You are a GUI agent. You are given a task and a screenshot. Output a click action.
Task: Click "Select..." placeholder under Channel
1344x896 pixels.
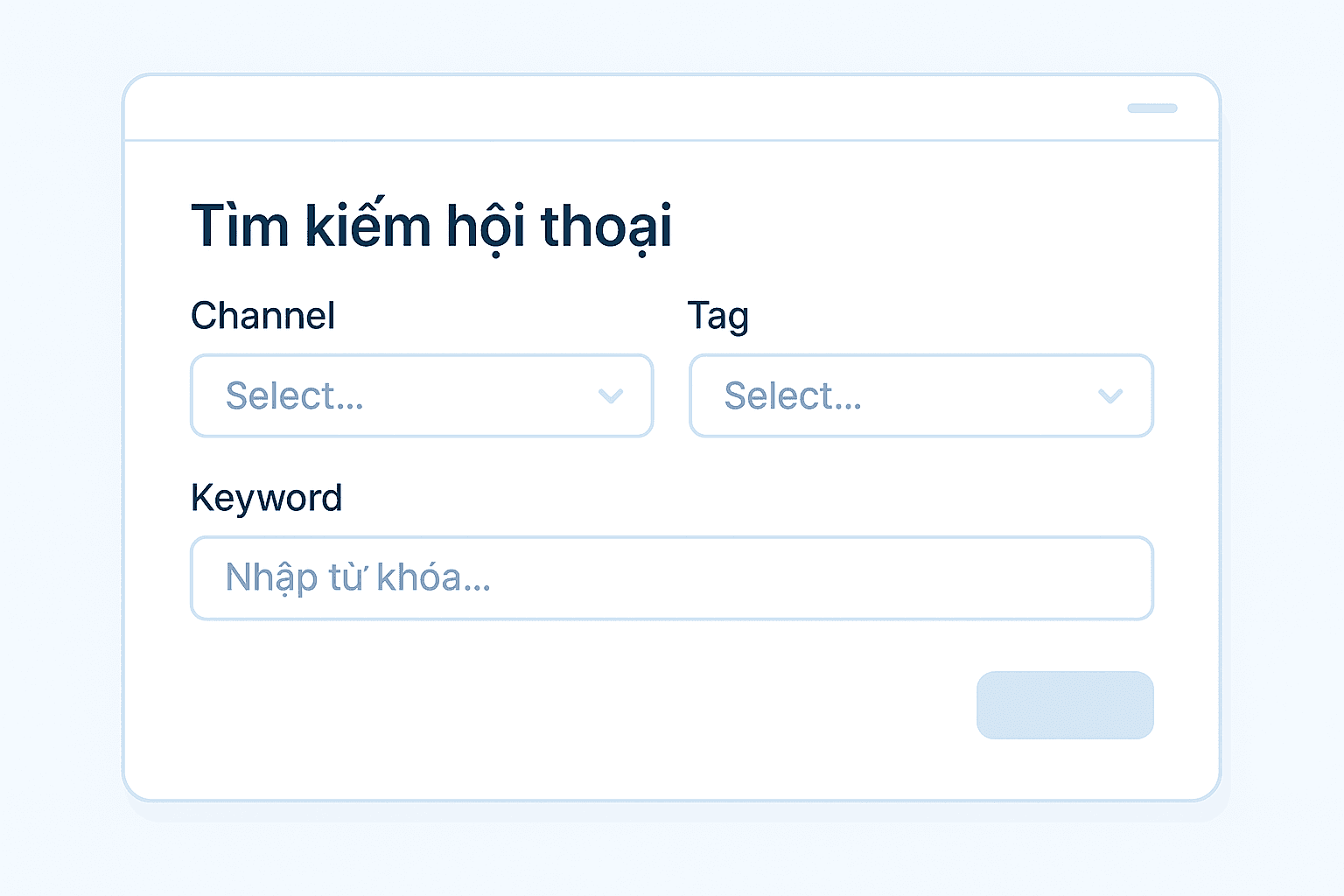click(x=294, y=396)
